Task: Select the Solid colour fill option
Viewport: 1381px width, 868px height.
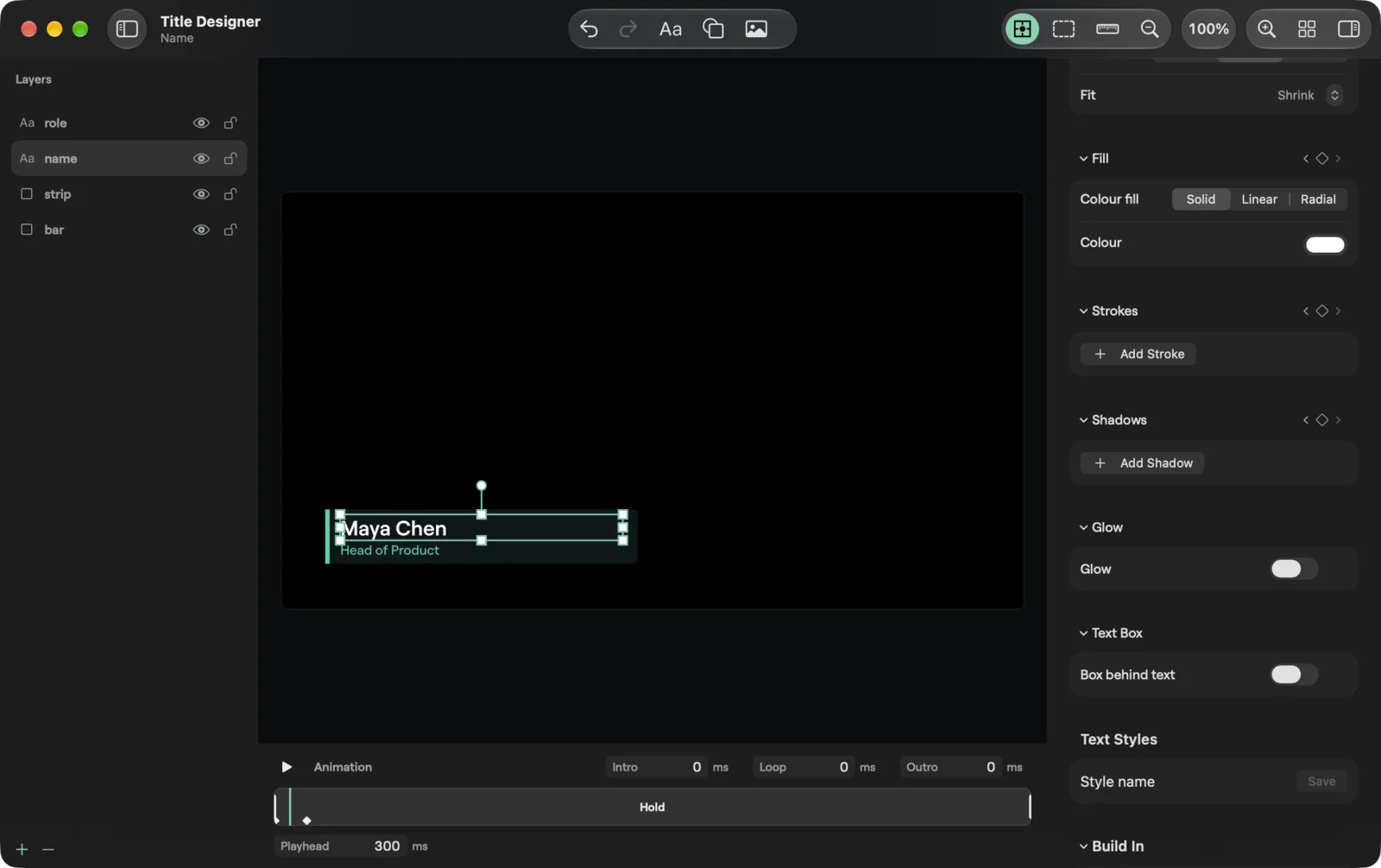Action: 1201,199
